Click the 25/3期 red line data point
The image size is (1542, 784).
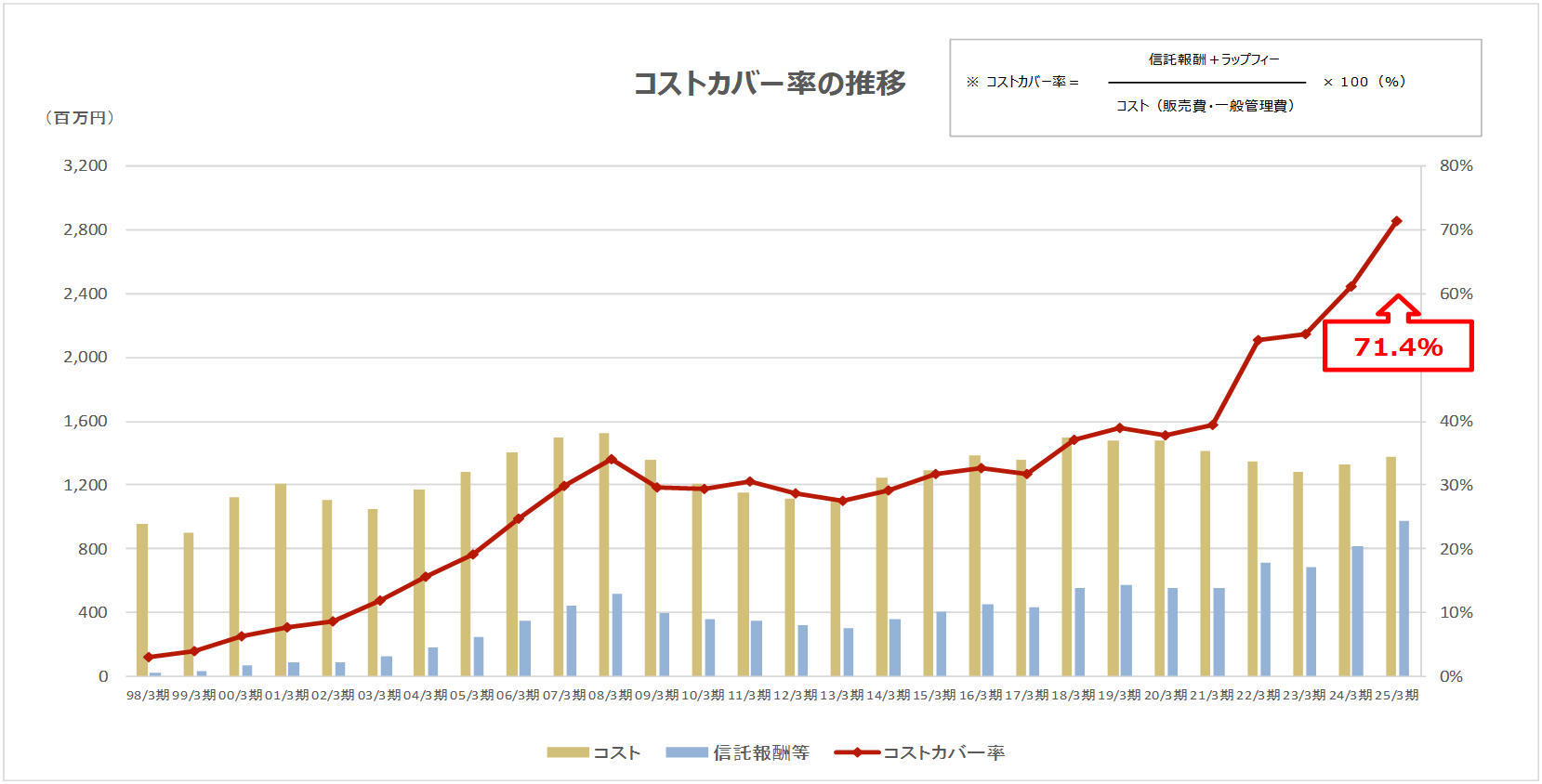[1396, 221]
